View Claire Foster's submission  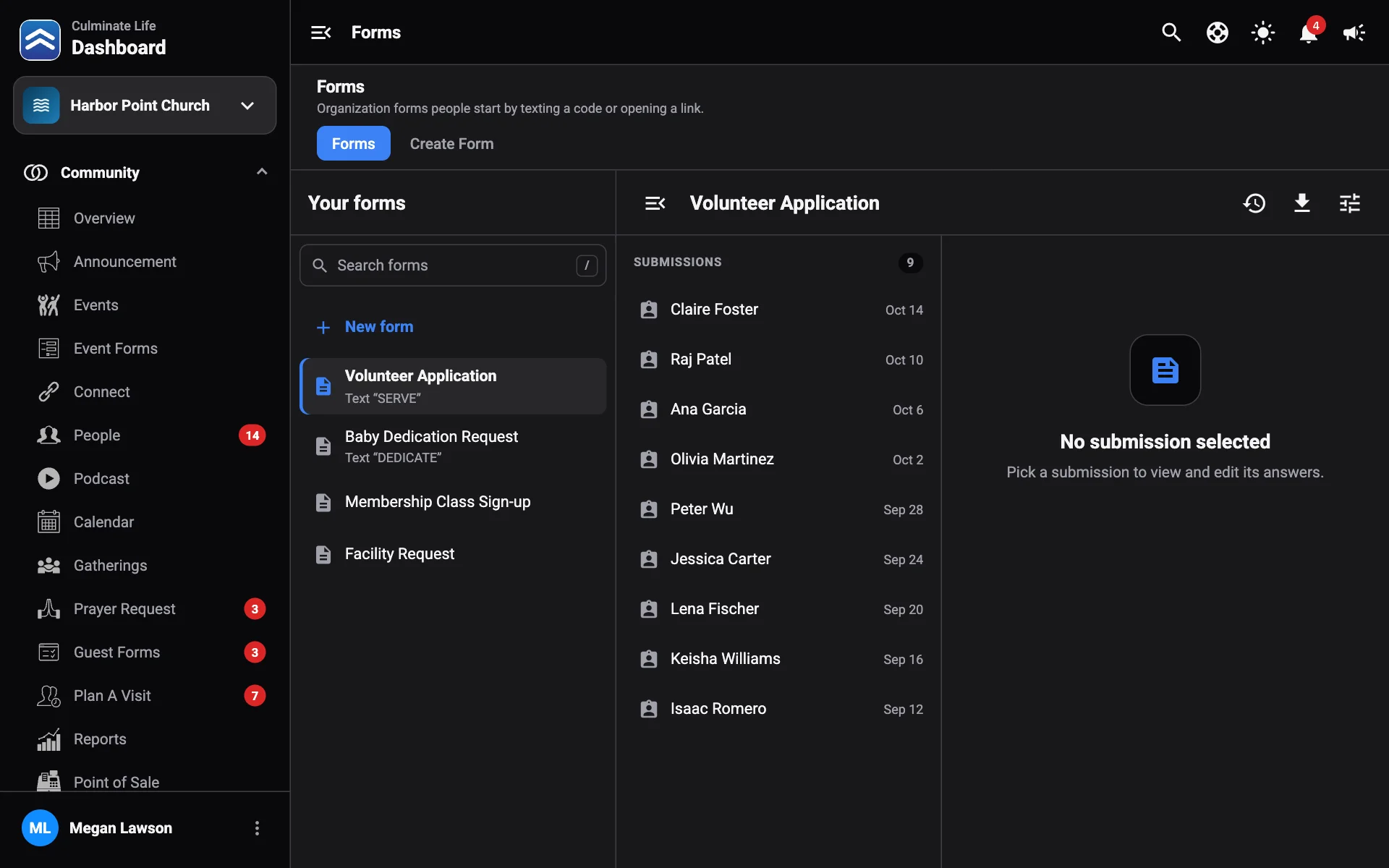pyautogui.click(x=778, y=310)
